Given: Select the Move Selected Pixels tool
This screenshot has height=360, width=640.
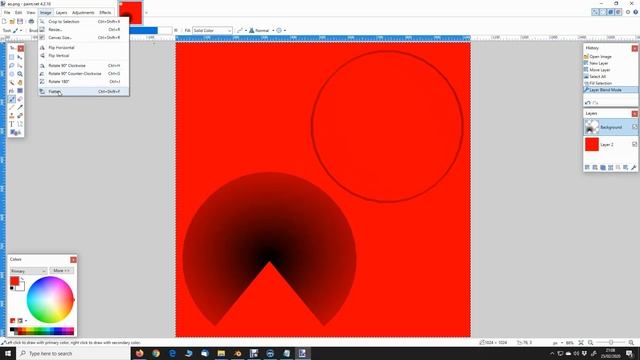Looking at the screenshot, I should 20,57.
